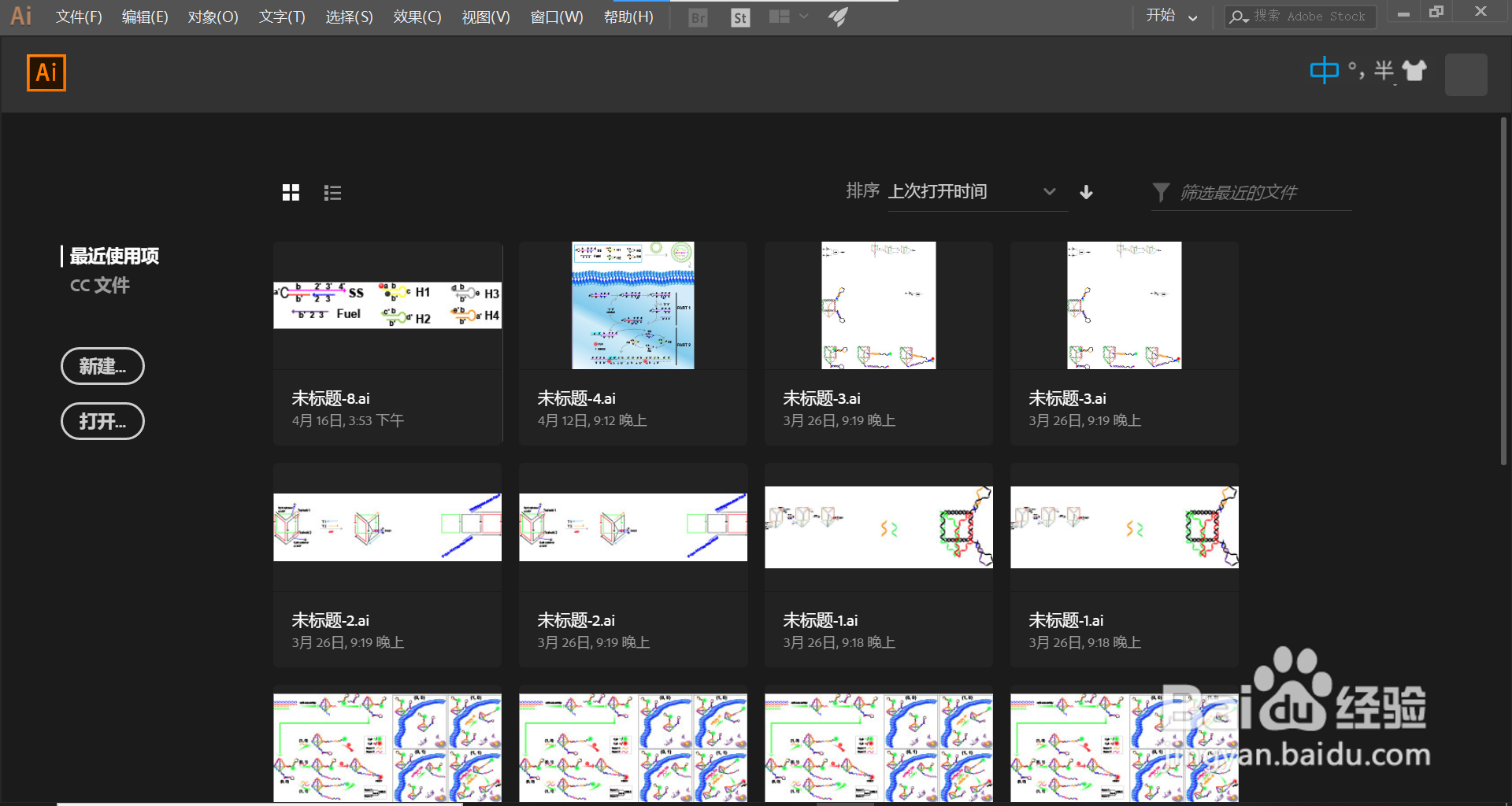
Task: Click the input method 中 indicator
Action: point(1324,71)
